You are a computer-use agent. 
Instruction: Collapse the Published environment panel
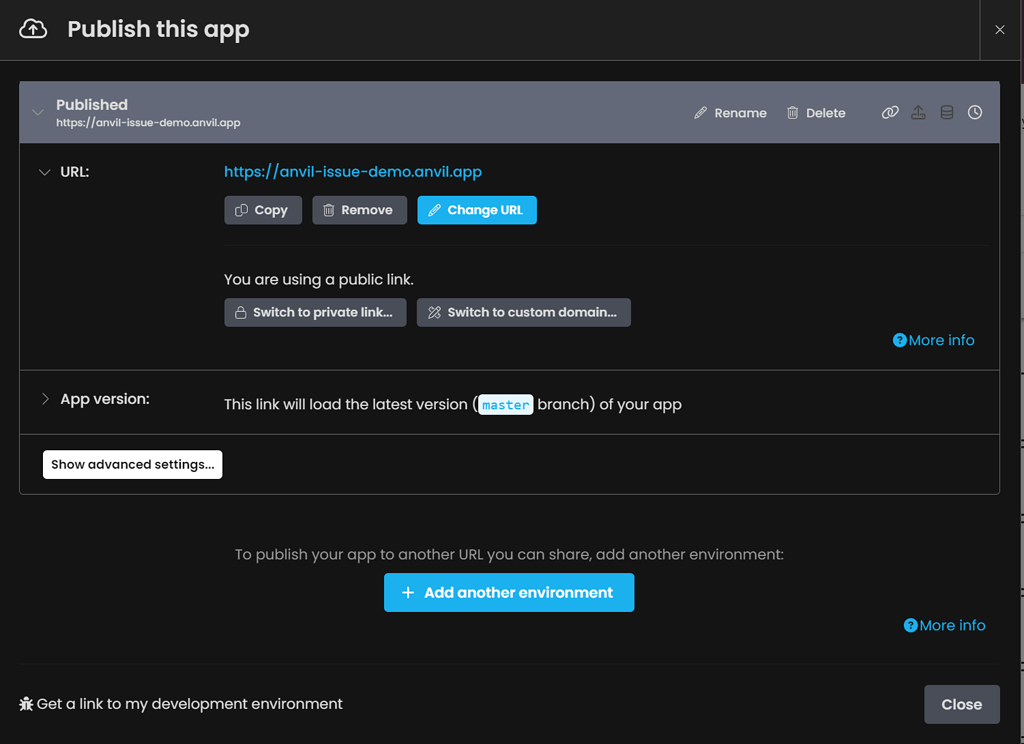[x=38, y=112]
